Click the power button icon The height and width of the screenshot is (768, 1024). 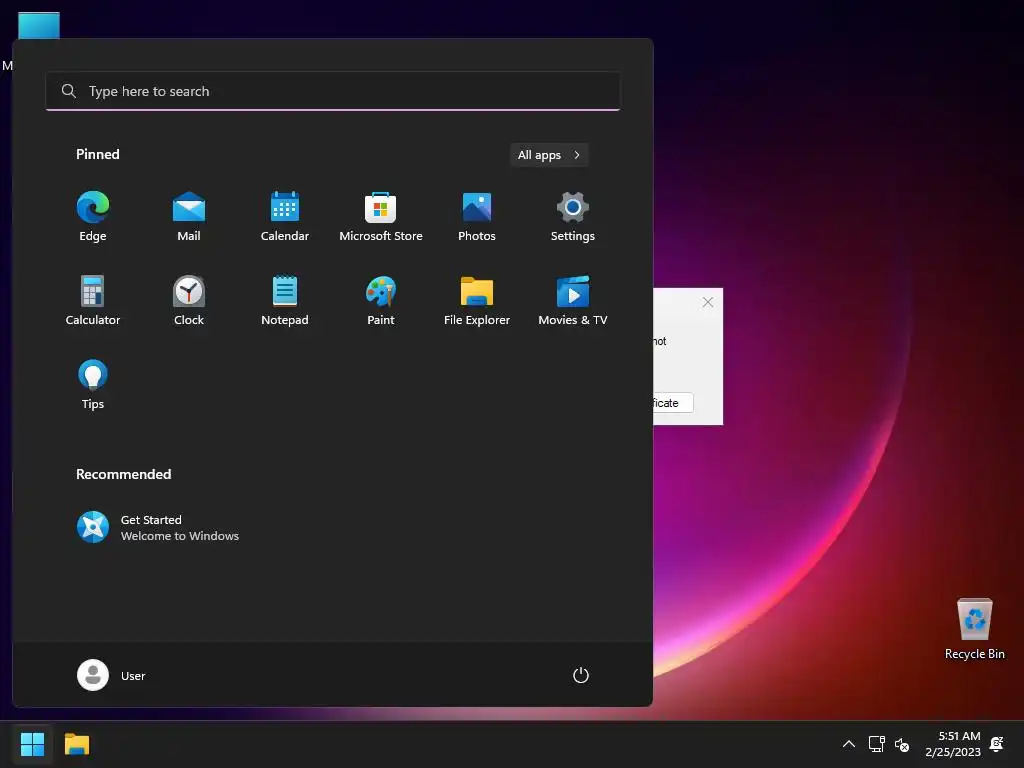581,675
